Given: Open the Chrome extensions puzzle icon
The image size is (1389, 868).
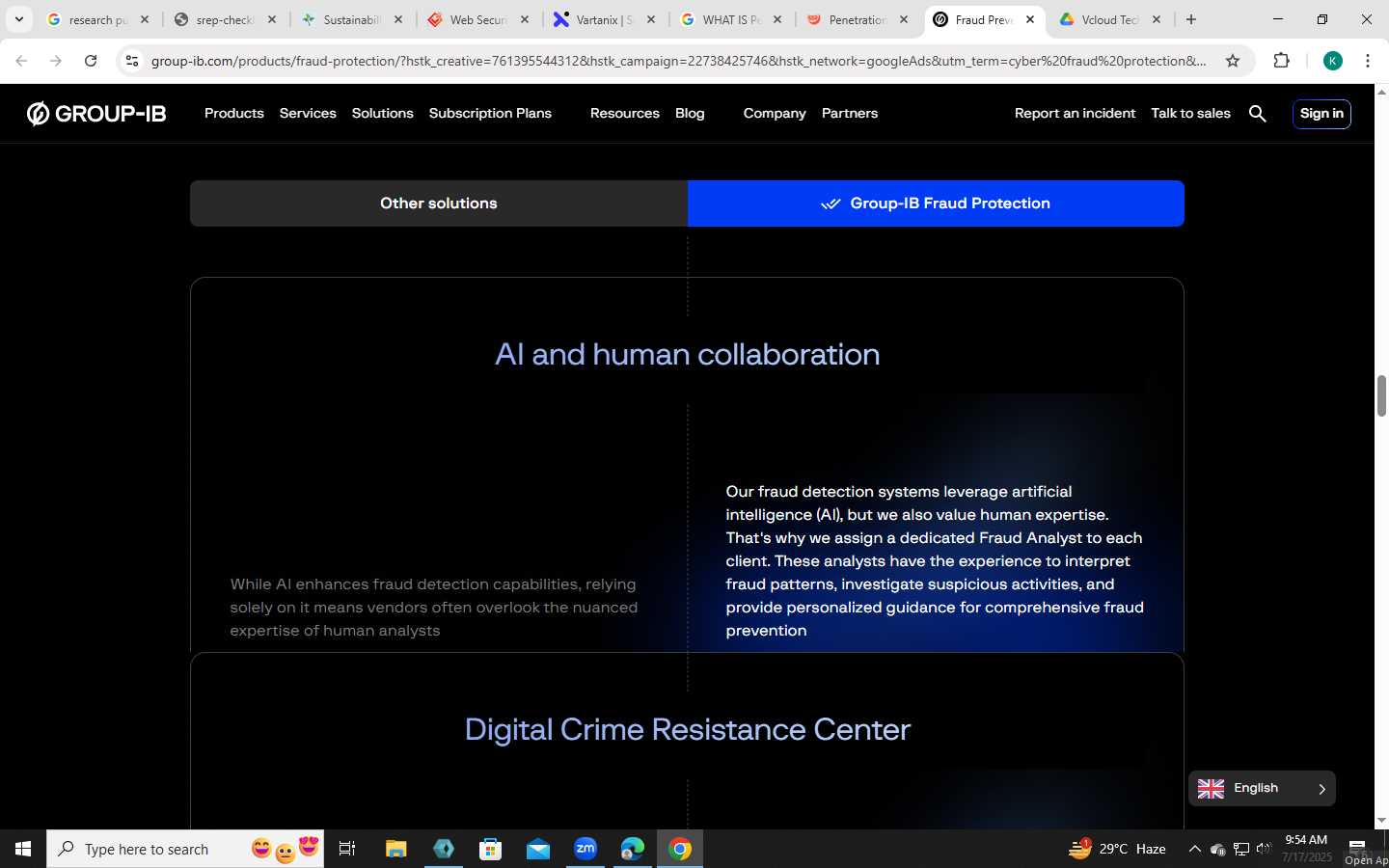Looking at the screenshot, I should point(1281,61).
